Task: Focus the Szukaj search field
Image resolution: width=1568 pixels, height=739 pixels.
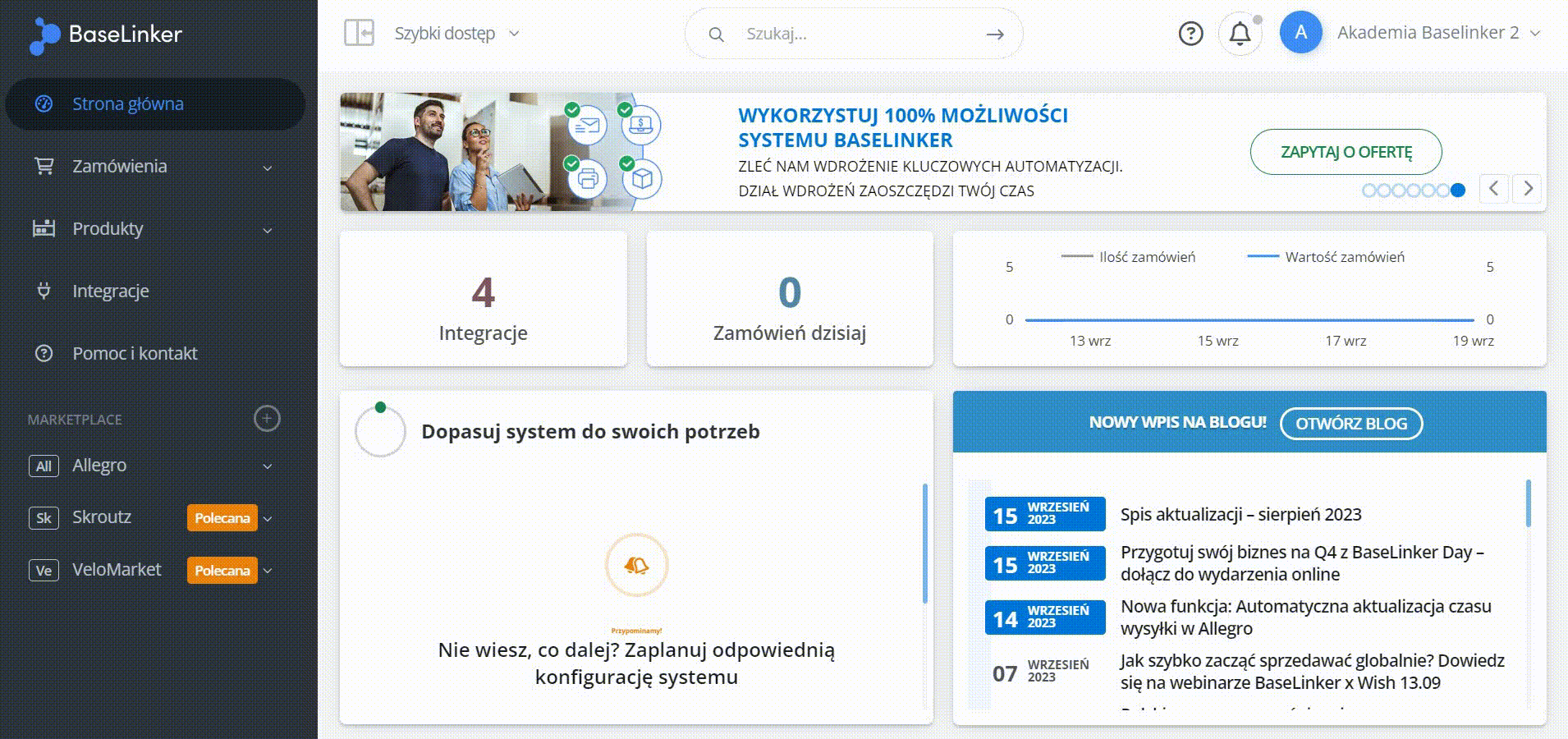Action: tap(854, 34)
